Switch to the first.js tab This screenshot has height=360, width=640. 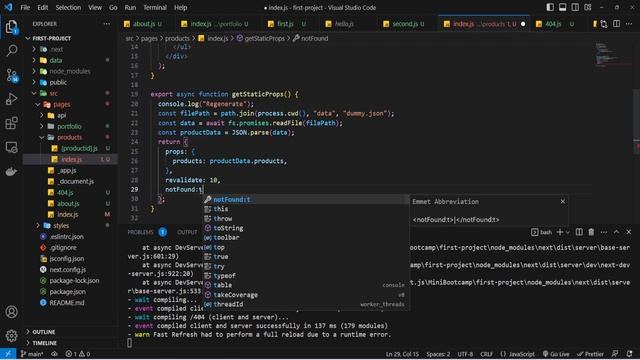click(x=285, y=24)
